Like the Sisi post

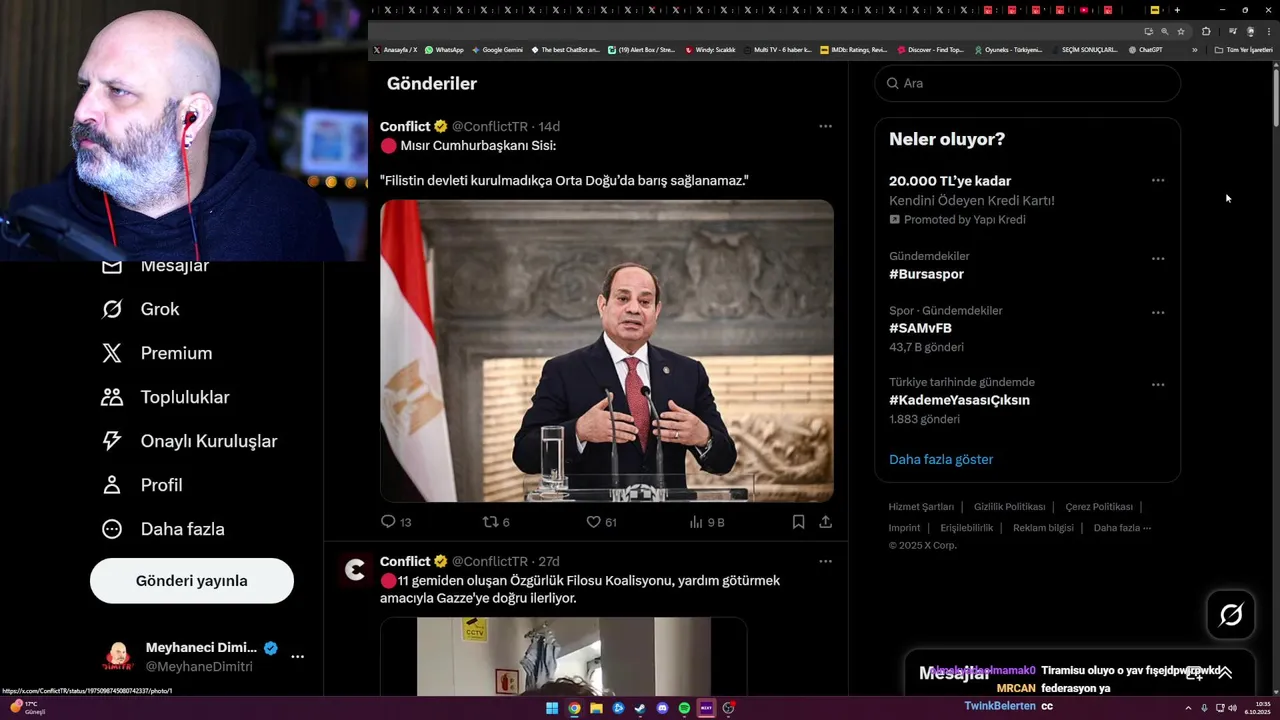tap(601, 522)
